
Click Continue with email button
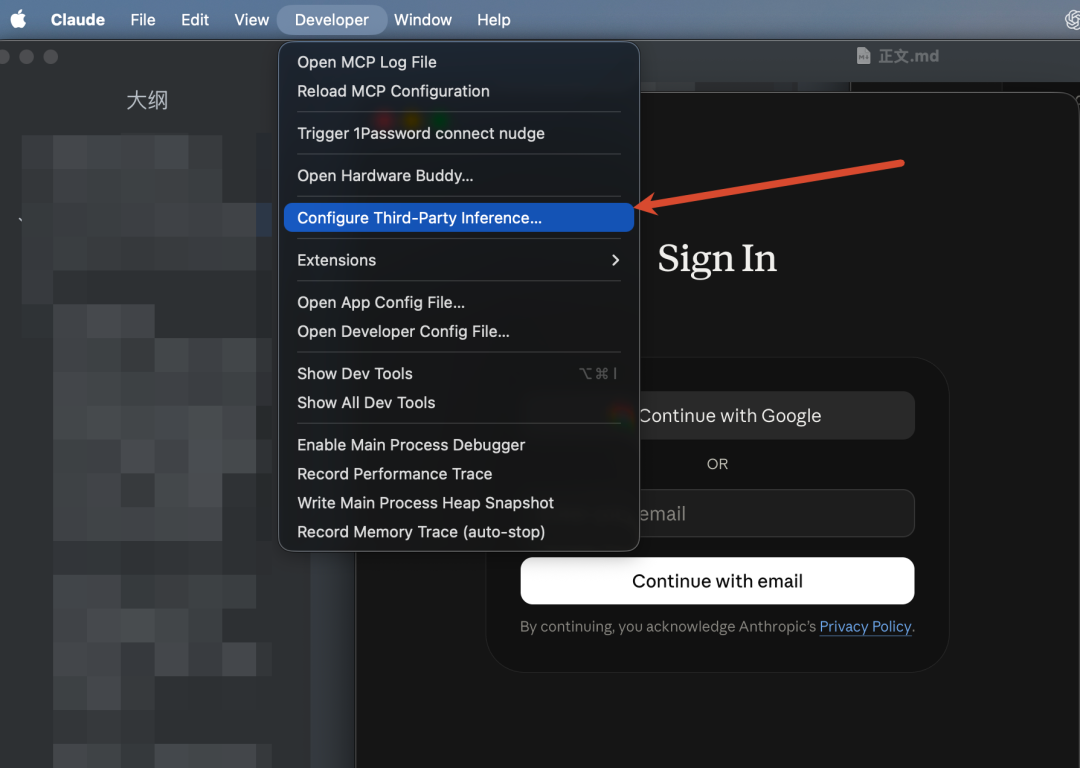tap(717, 581)
